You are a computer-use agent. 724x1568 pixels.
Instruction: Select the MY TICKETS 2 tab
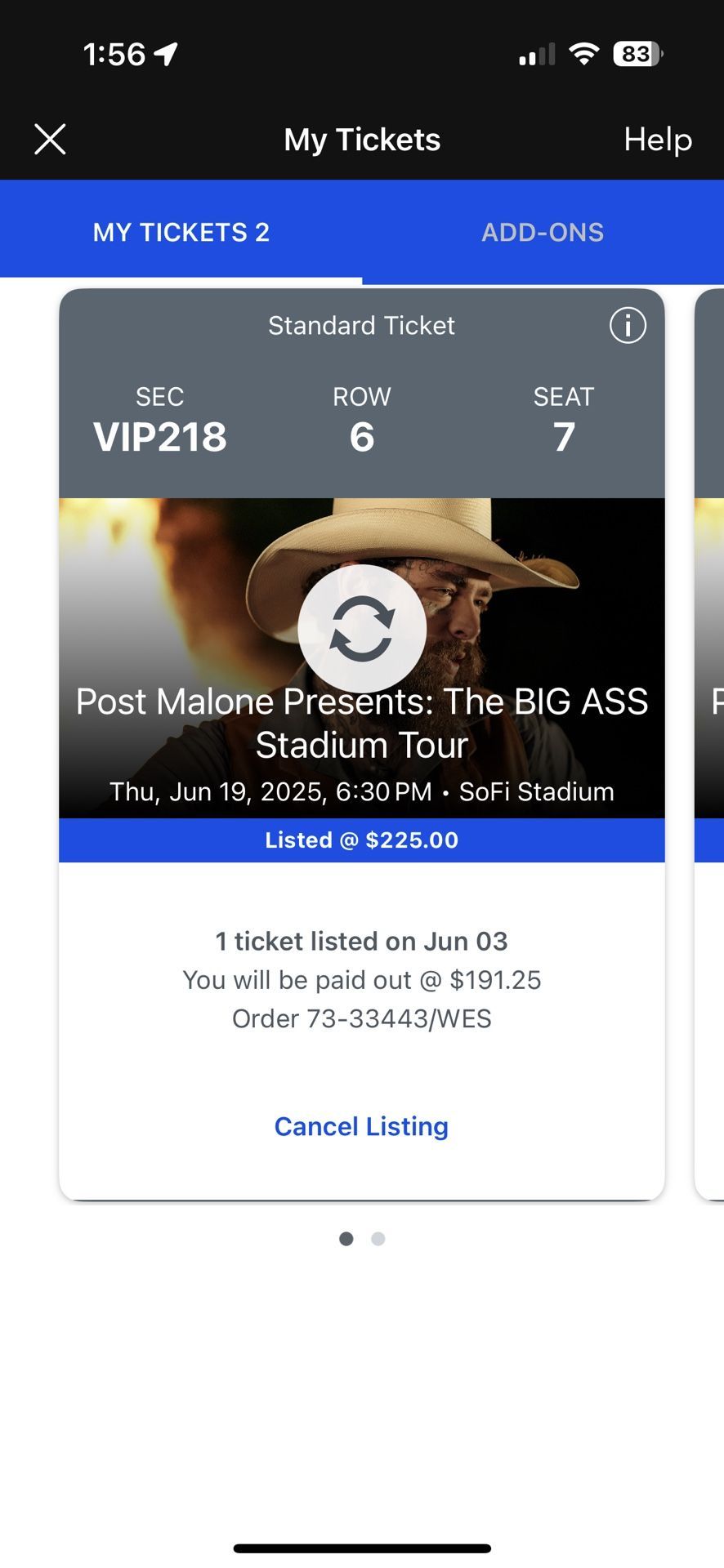coord(181,233)
